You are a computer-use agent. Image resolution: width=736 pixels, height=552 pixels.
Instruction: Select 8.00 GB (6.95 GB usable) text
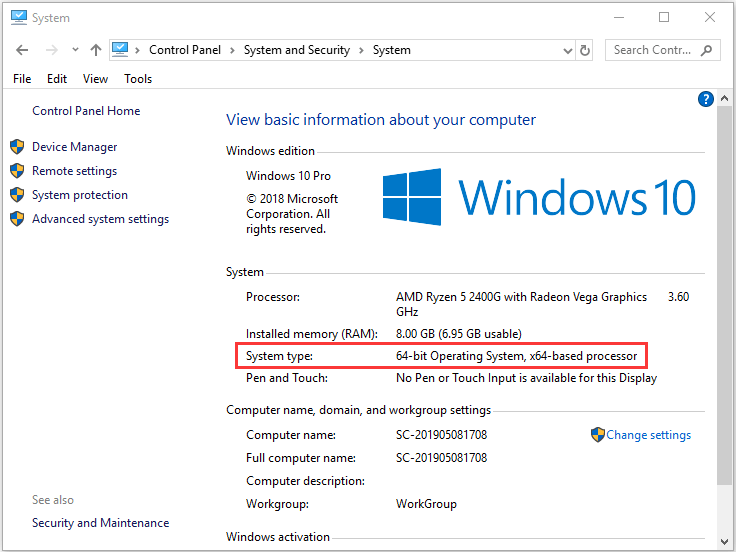[459, 334]
